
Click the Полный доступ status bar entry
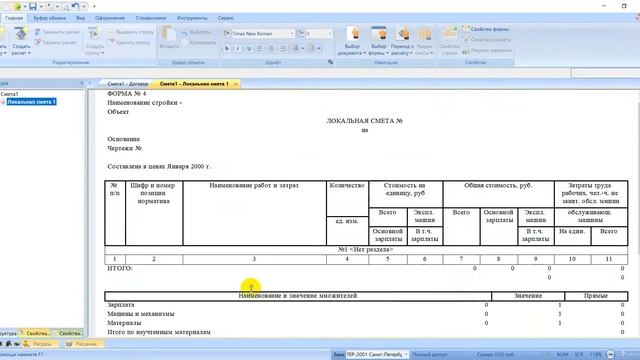429,355
